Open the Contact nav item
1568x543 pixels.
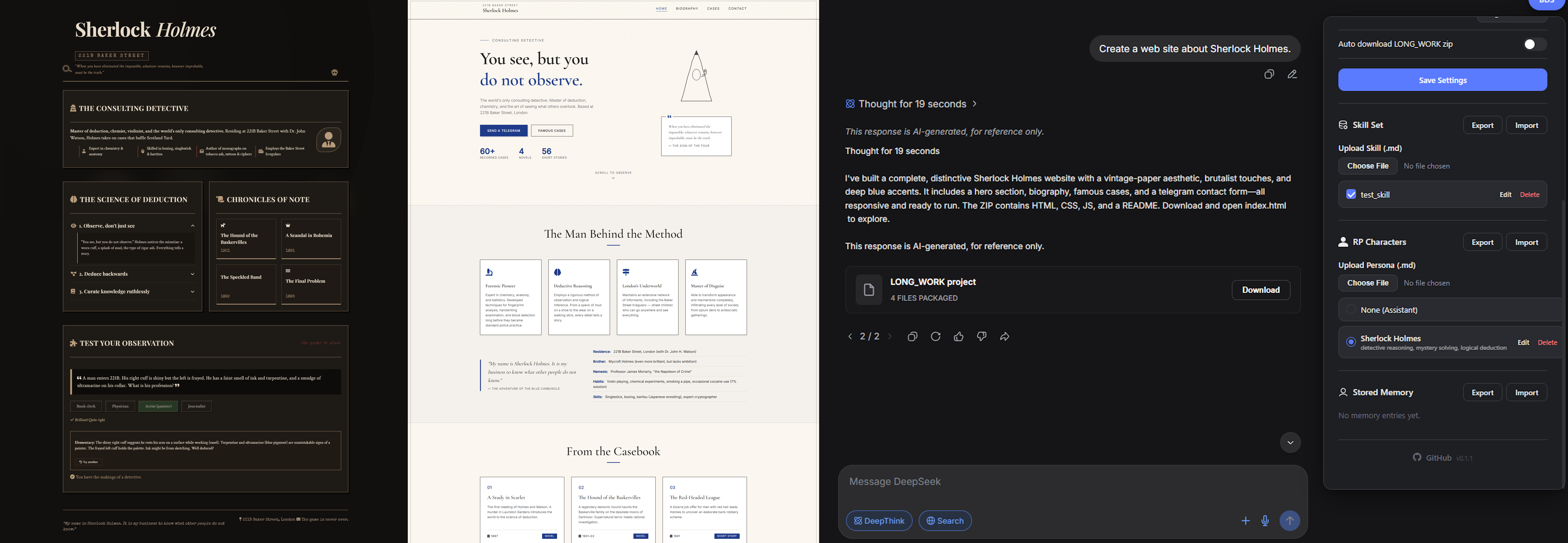[738, 9]
